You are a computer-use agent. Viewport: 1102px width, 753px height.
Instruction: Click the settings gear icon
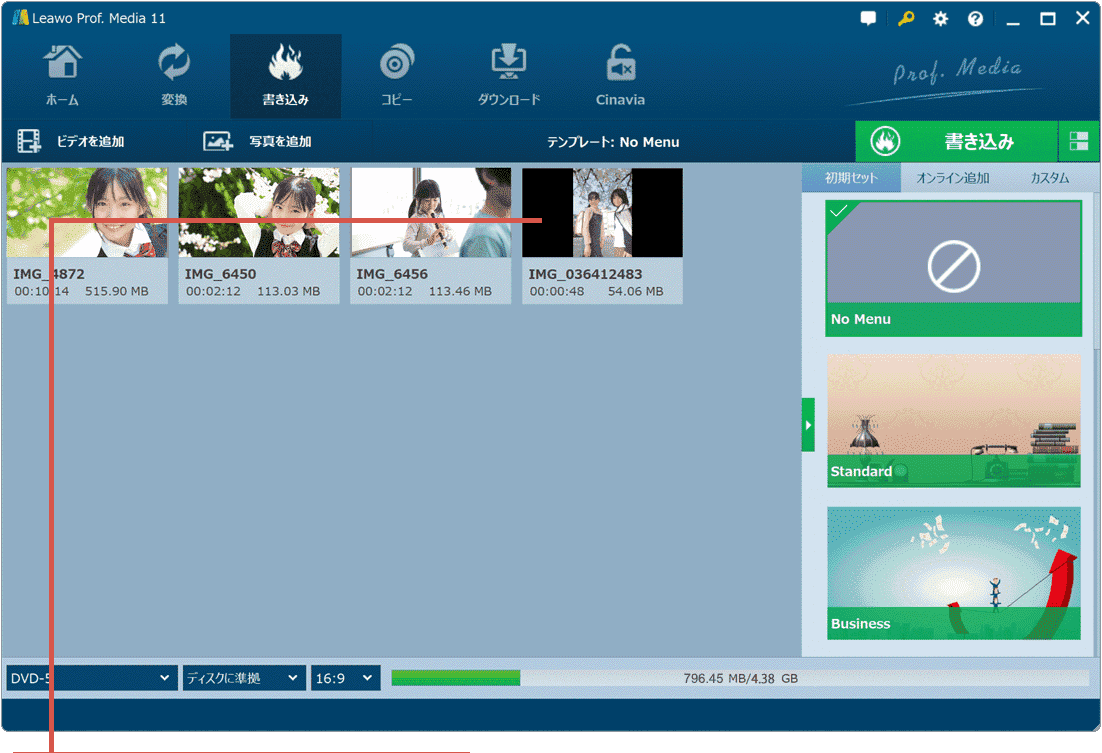940,19
